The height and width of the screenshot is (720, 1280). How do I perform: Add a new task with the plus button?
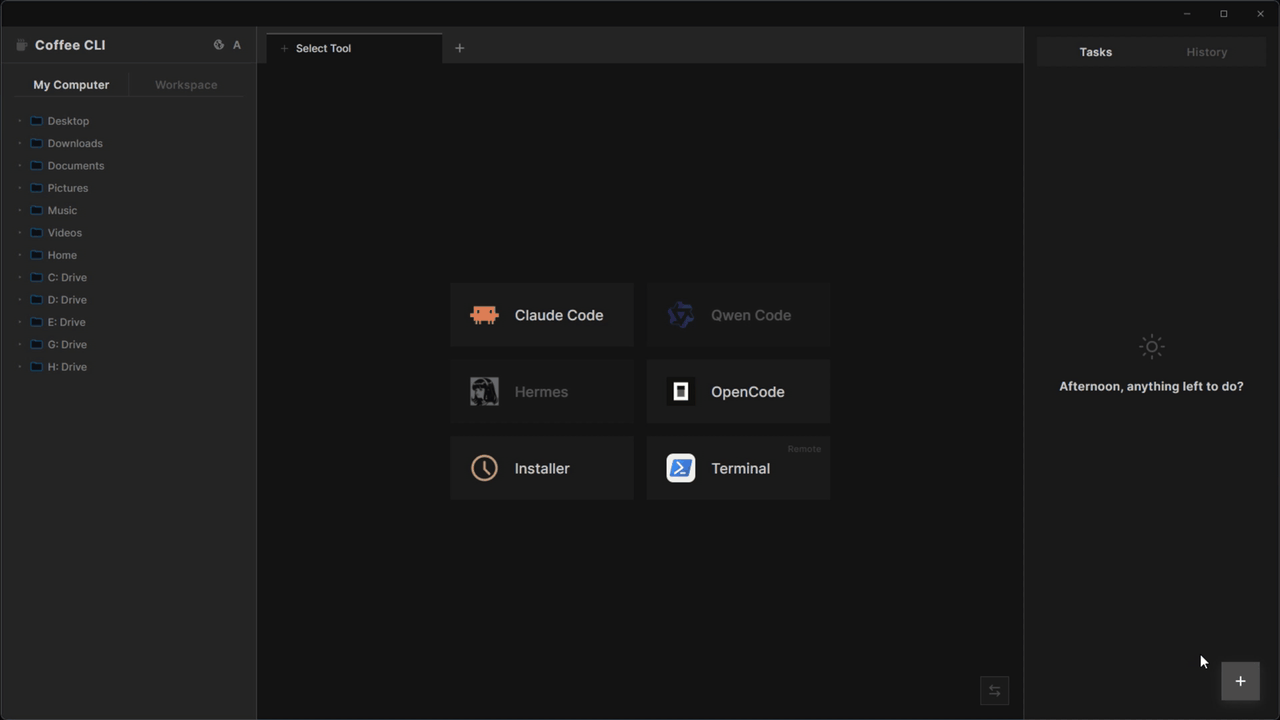1240,681
